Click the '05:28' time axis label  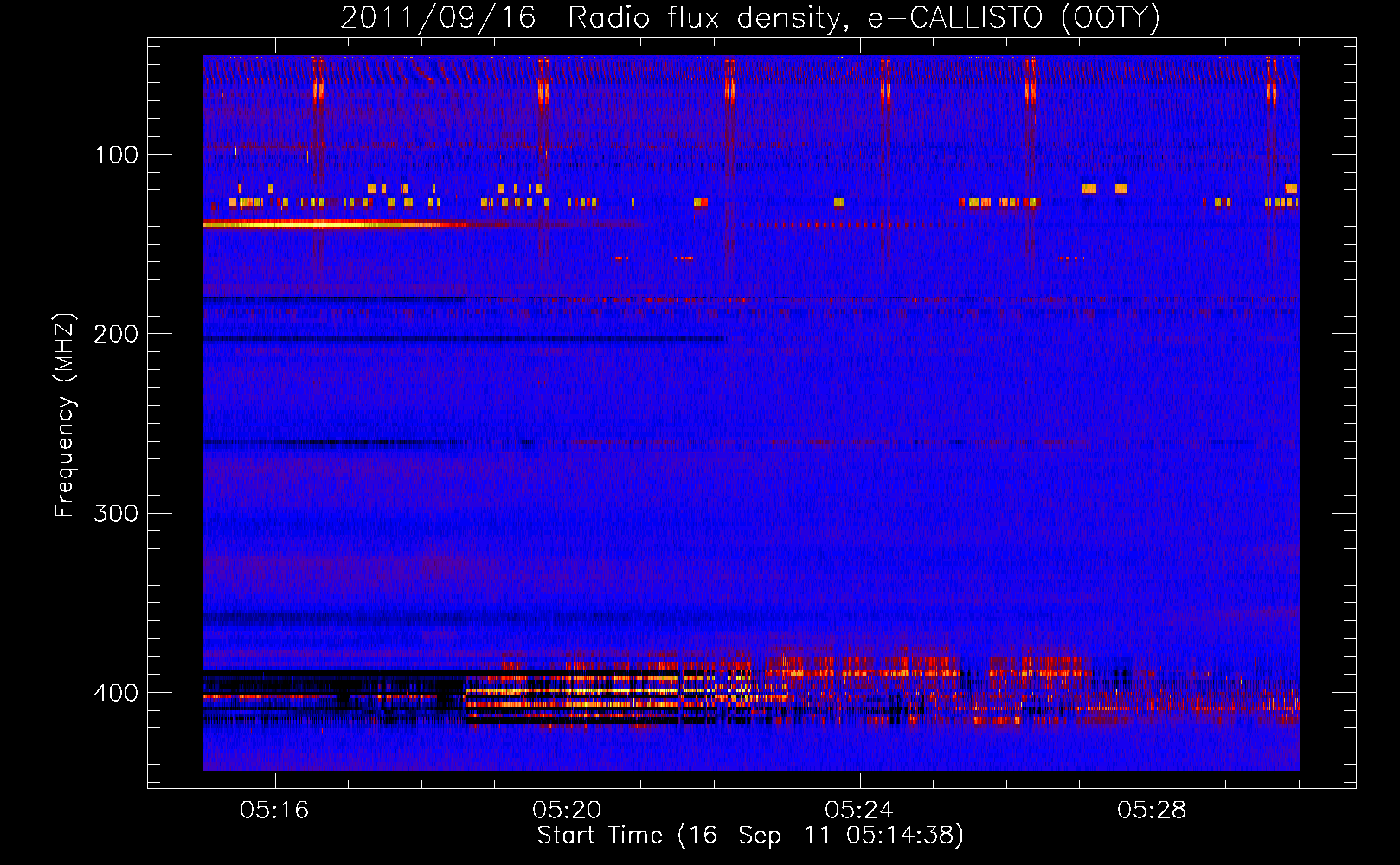[1151, 811]
